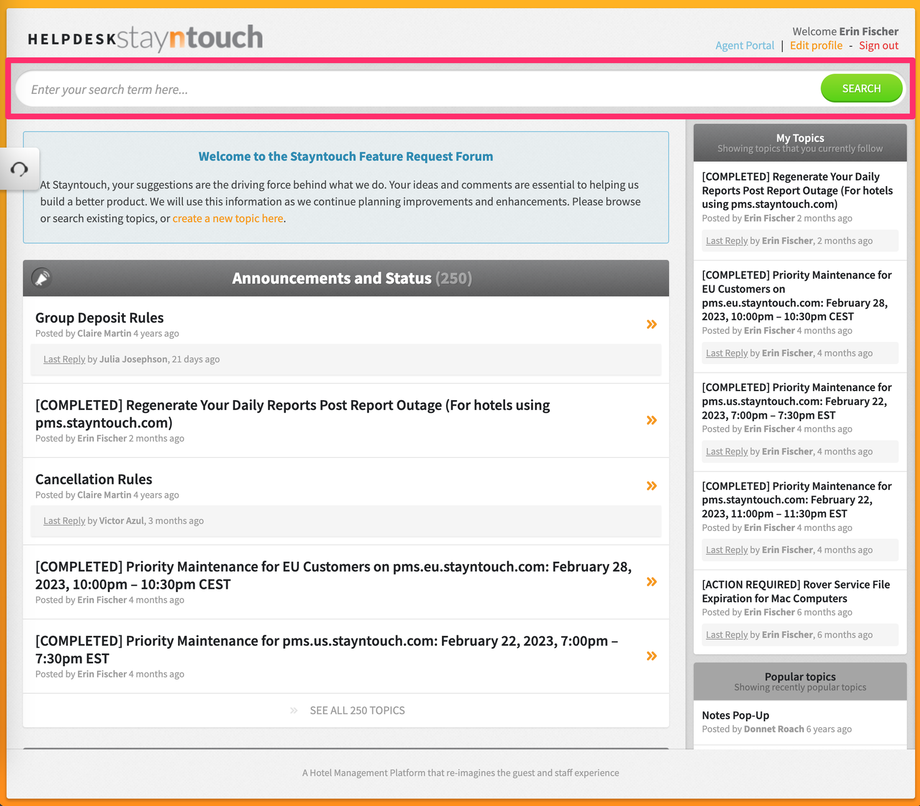
Task: Open Last Reply under Rover Service File topic
Action: pyautogui.click(x=726, y=635)
